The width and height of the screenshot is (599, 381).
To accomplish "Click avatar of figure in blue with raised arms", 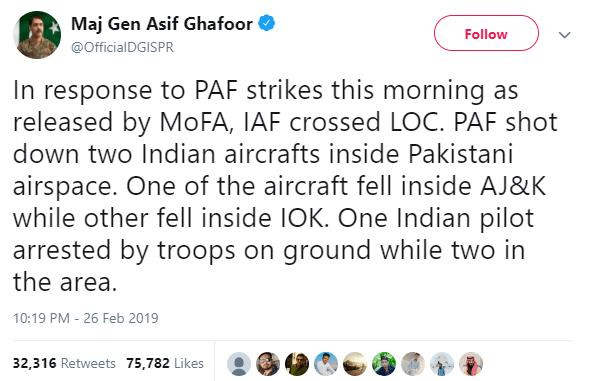I will (x=442, y=364).
